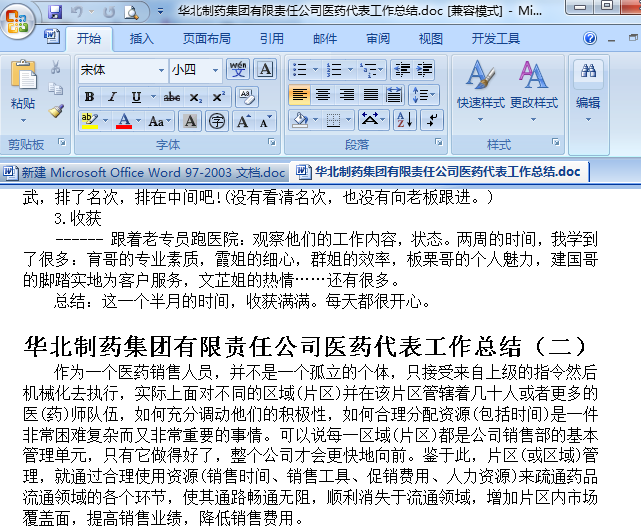Viewport: 641px width, 530px height.
Task: Apply character border icon
Action: pos(265,69)
